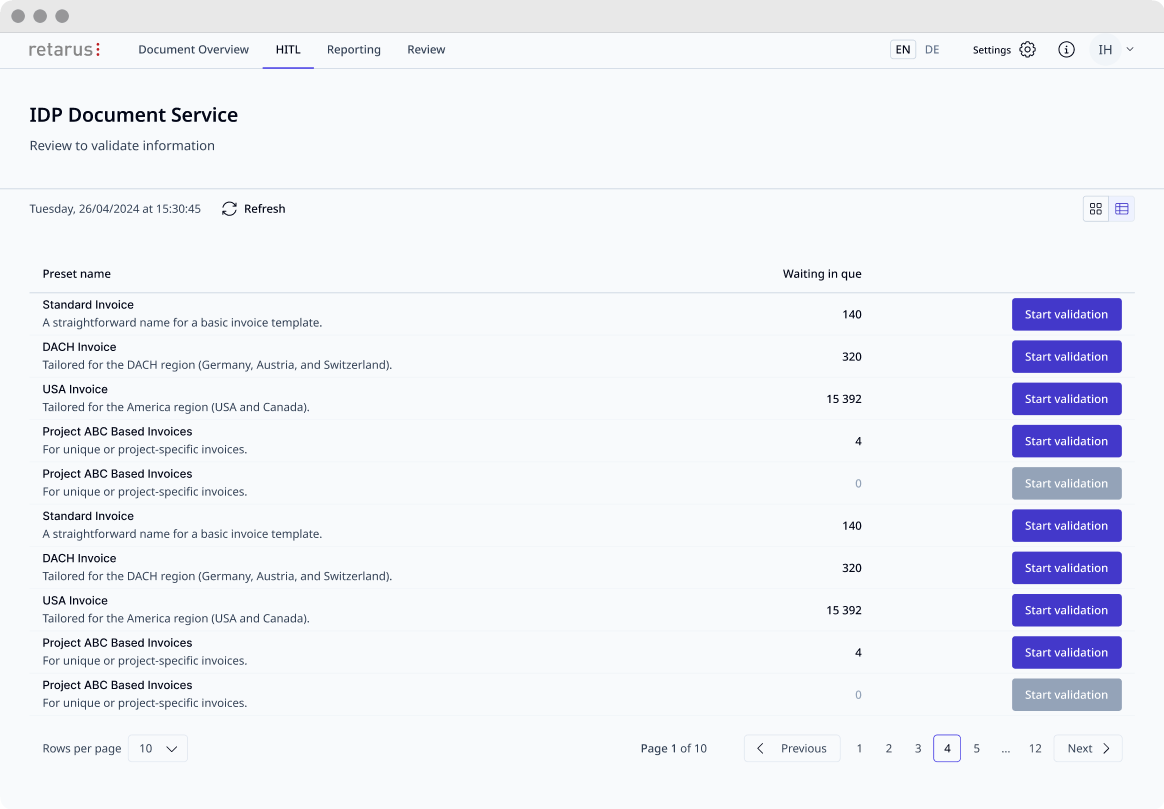Image resolution: width=1164 pixels, height=809 pixels.
Task: Go to page 12
Action: (1035, 748)
